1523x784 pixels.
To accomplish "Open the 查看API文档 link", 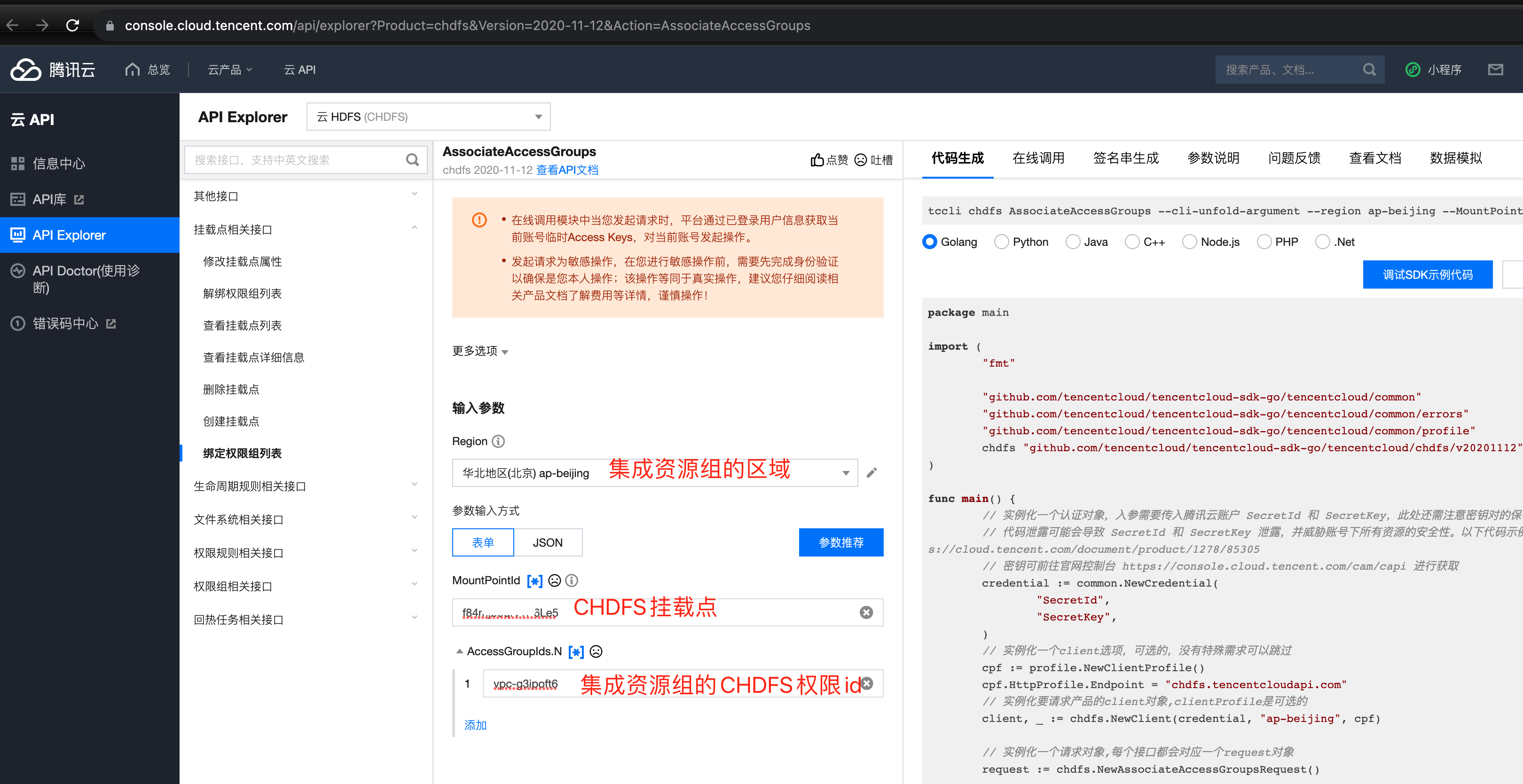I will click(567, 170).
